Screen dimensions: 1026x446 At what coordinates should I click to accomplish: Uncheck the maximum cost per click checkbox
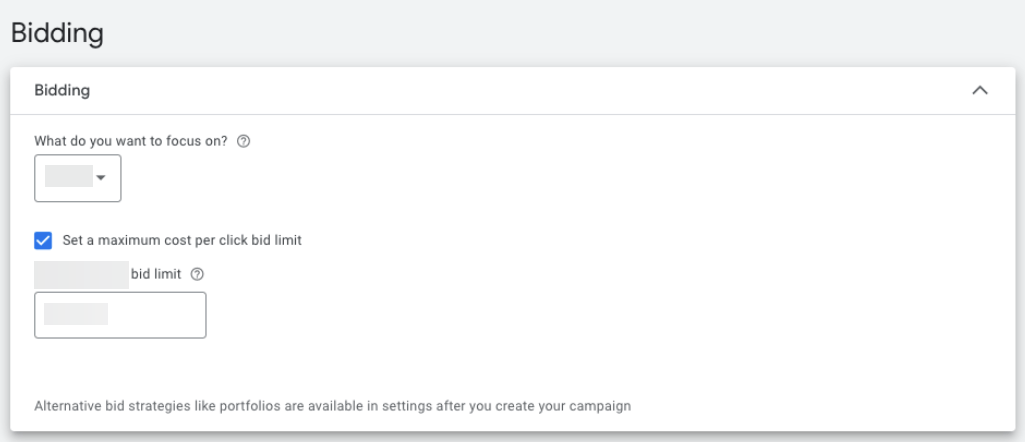tap(42, 240)
